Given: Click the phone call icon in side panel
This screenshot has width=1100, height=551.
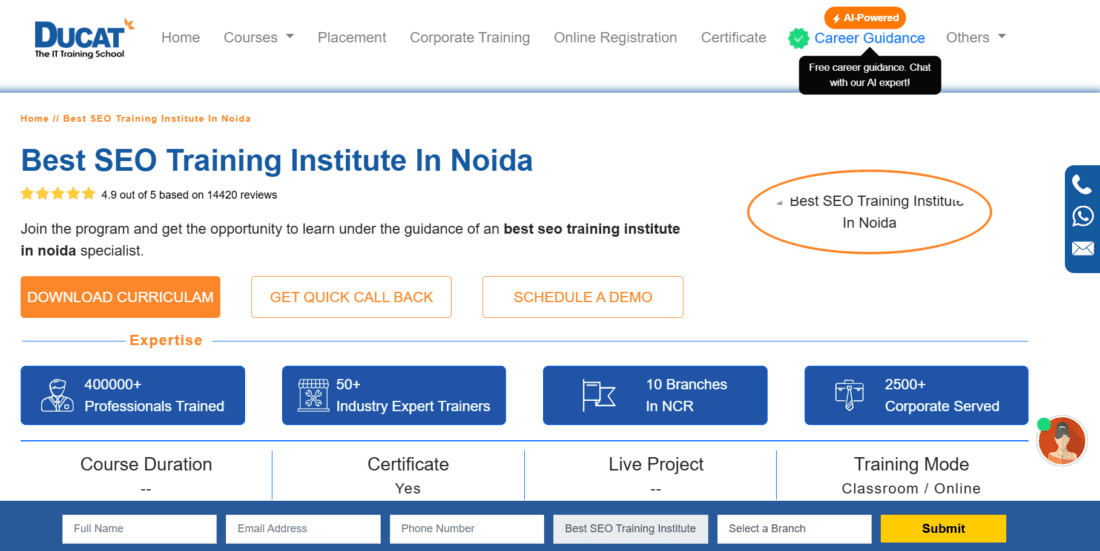Looking at the screenshot, I should pos(1082,185).
